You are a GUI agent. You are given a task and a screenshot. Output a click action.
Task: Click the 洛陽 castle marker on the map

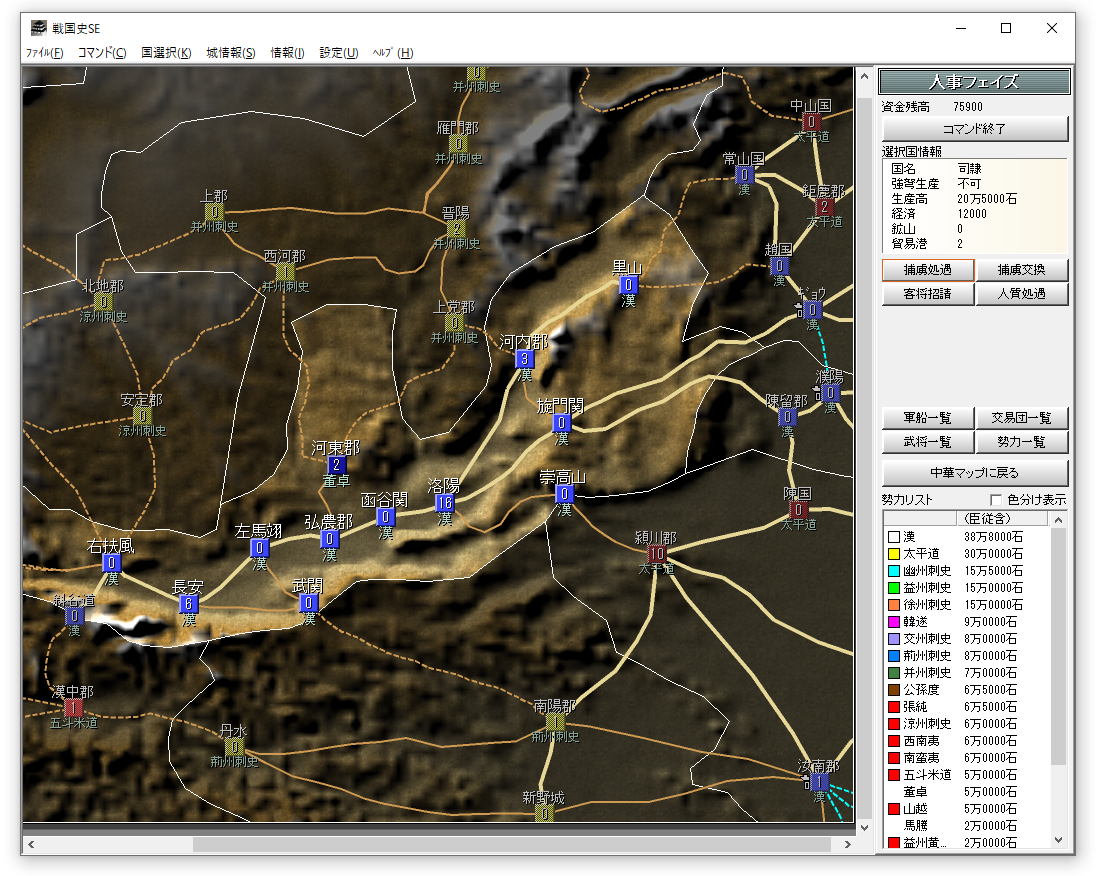[x=445, y=503]
